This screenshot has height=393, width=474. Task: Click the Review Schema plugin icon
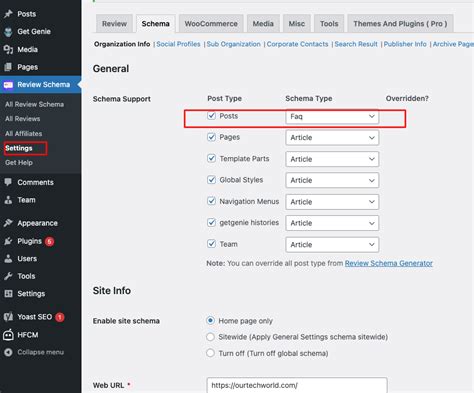click(8, 85)
